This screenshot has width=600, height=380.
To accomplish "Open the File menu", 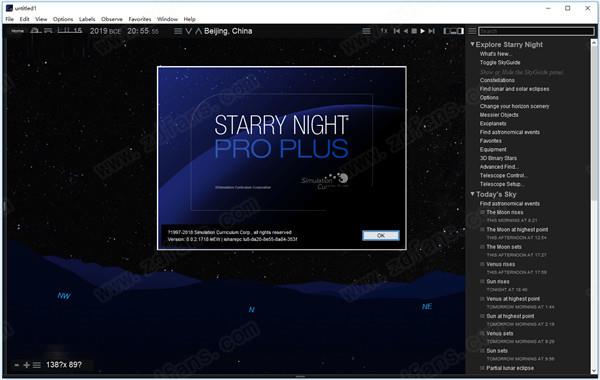I will click(10, 19).
